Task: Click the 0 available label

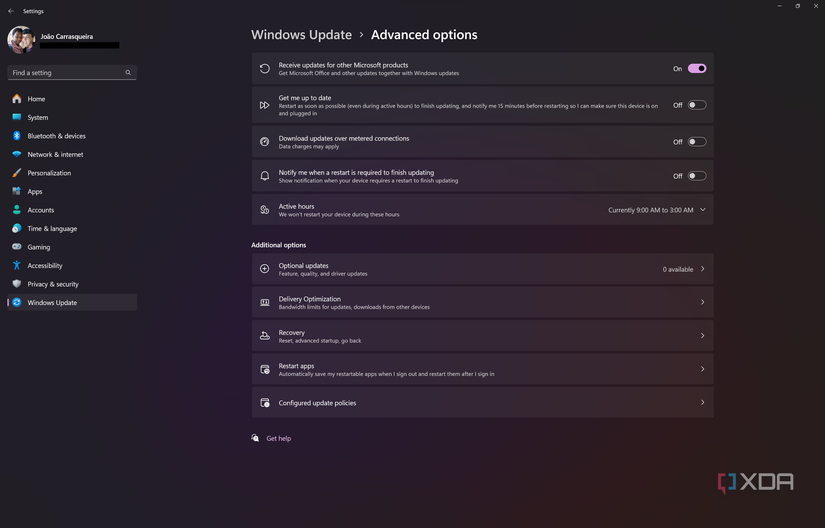Action: pyautogui.click(x=678, y=269)
